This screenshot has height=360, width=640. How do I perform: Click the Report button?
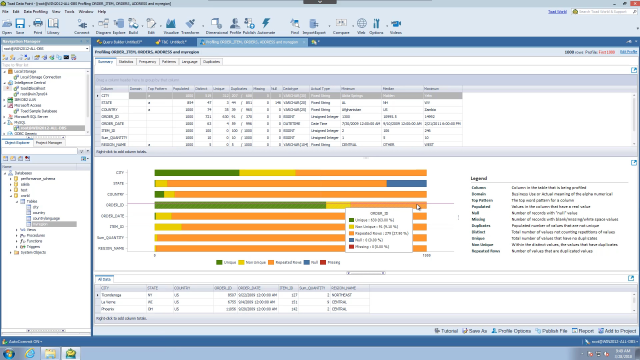[582, 331]
